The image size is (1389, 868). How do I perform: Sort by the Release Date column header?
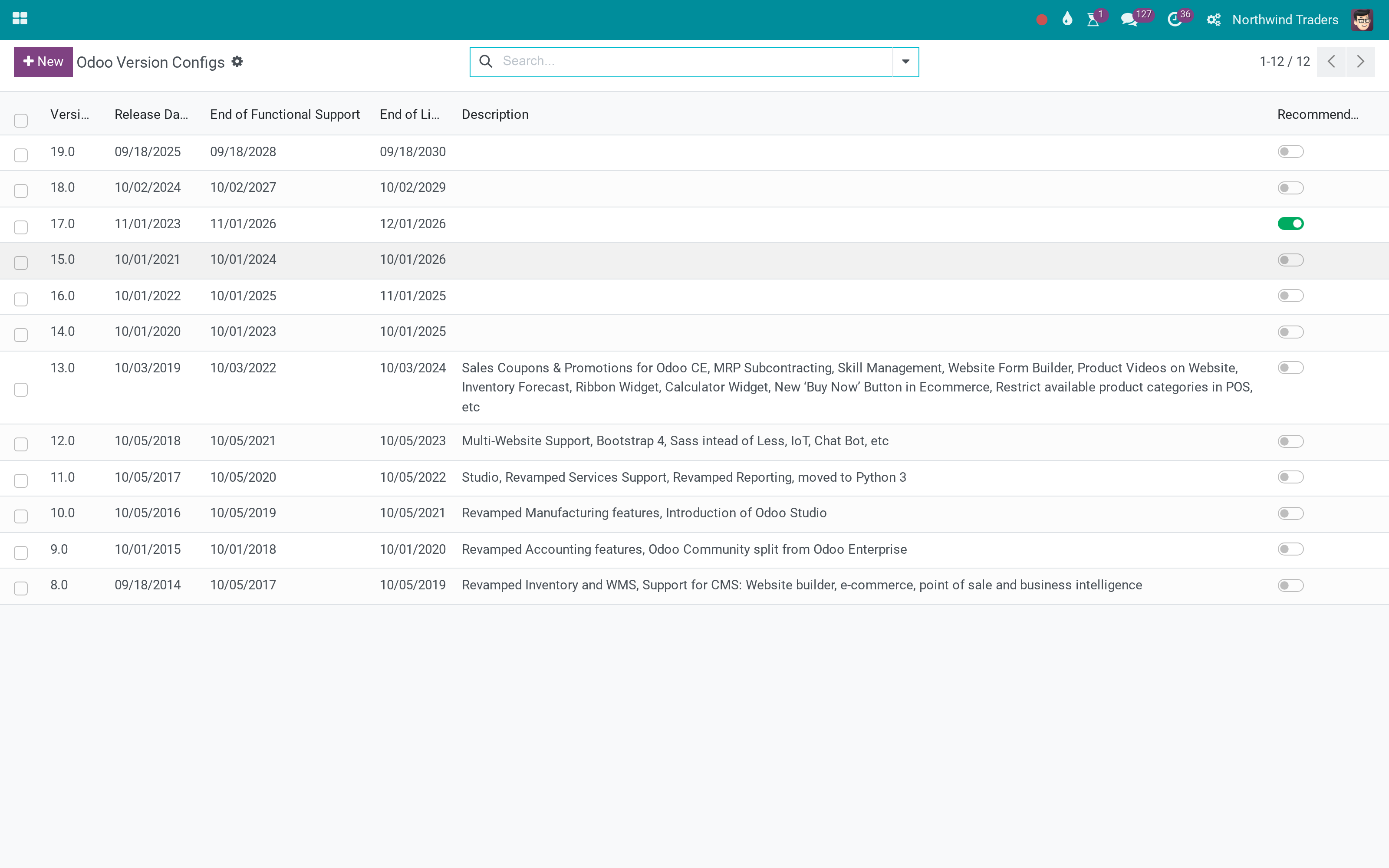[x=151, y=114]
